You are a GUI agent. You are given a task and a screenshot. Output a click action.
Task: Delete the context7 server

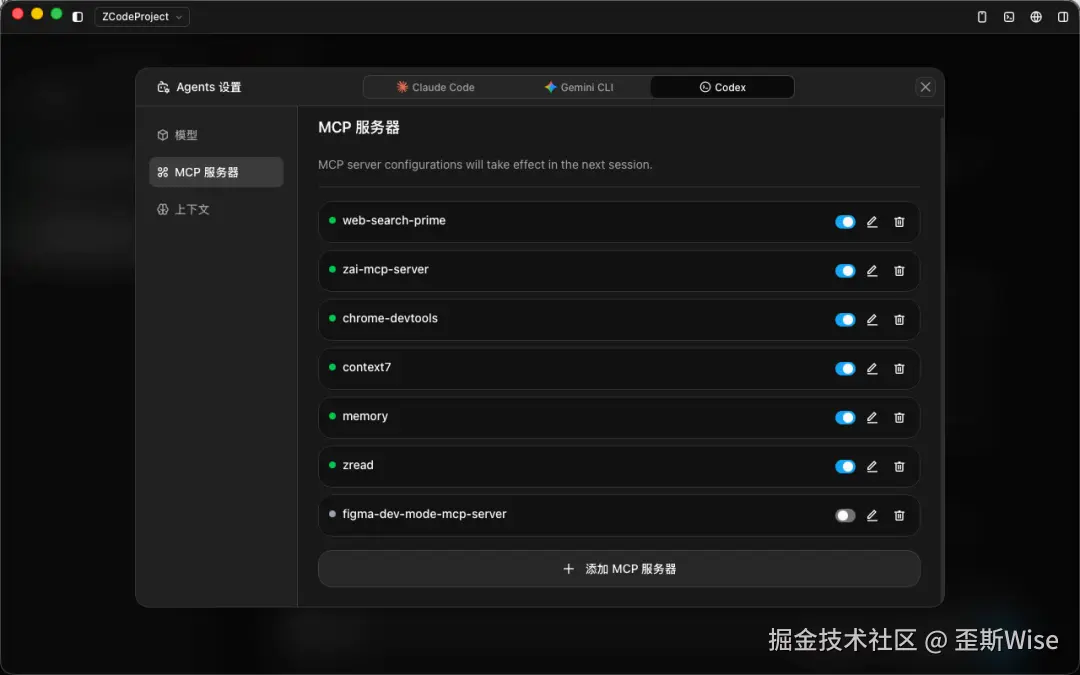pos(899,368)
